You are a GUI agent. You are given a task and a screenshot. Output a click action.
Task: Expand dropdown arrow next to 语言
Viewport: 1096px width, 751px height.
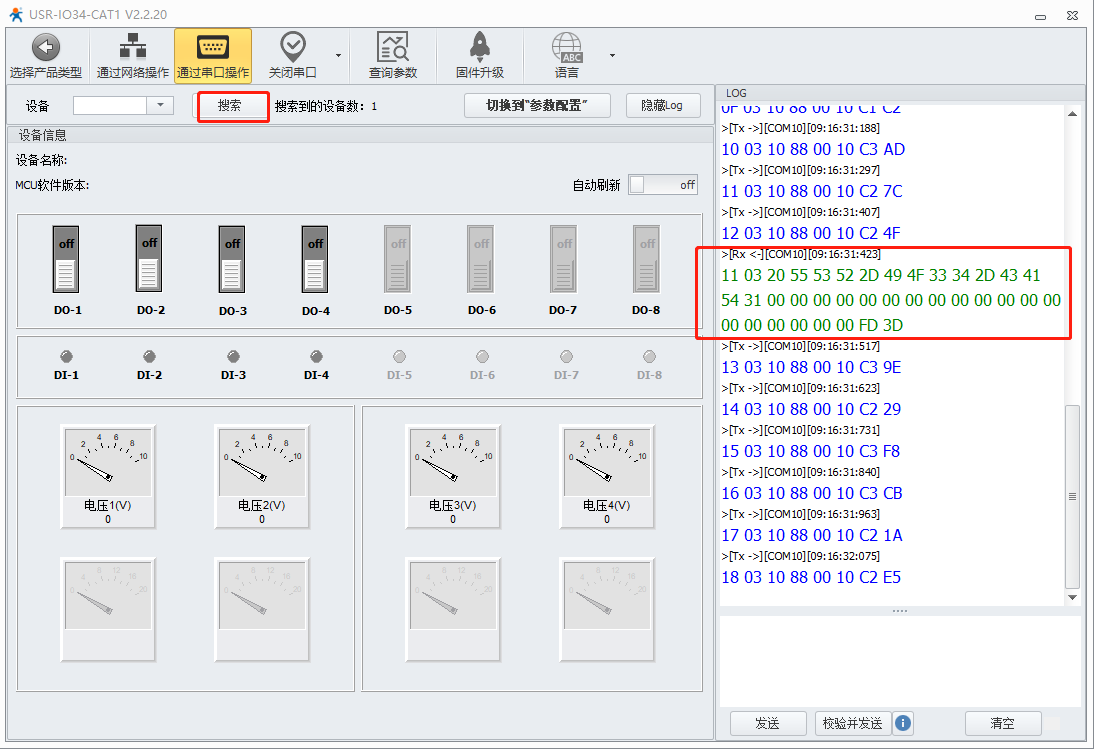point(612,56)
